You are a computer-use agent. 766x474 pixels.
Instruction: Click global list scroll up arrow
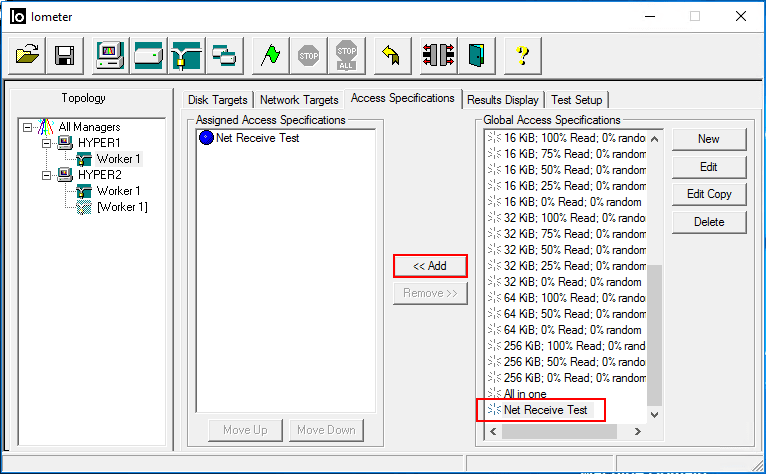coord(655,139)
